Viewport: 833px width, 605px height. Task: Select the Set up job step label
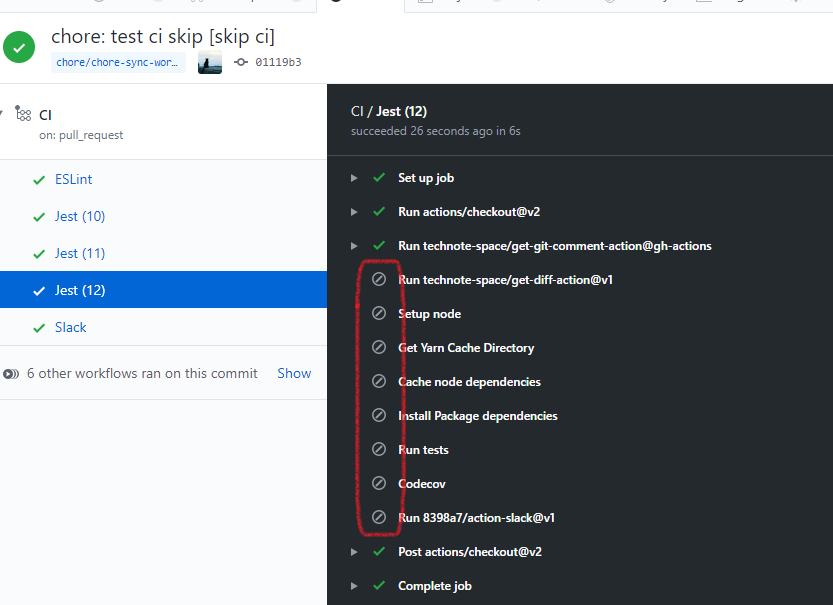pos(426,178)
